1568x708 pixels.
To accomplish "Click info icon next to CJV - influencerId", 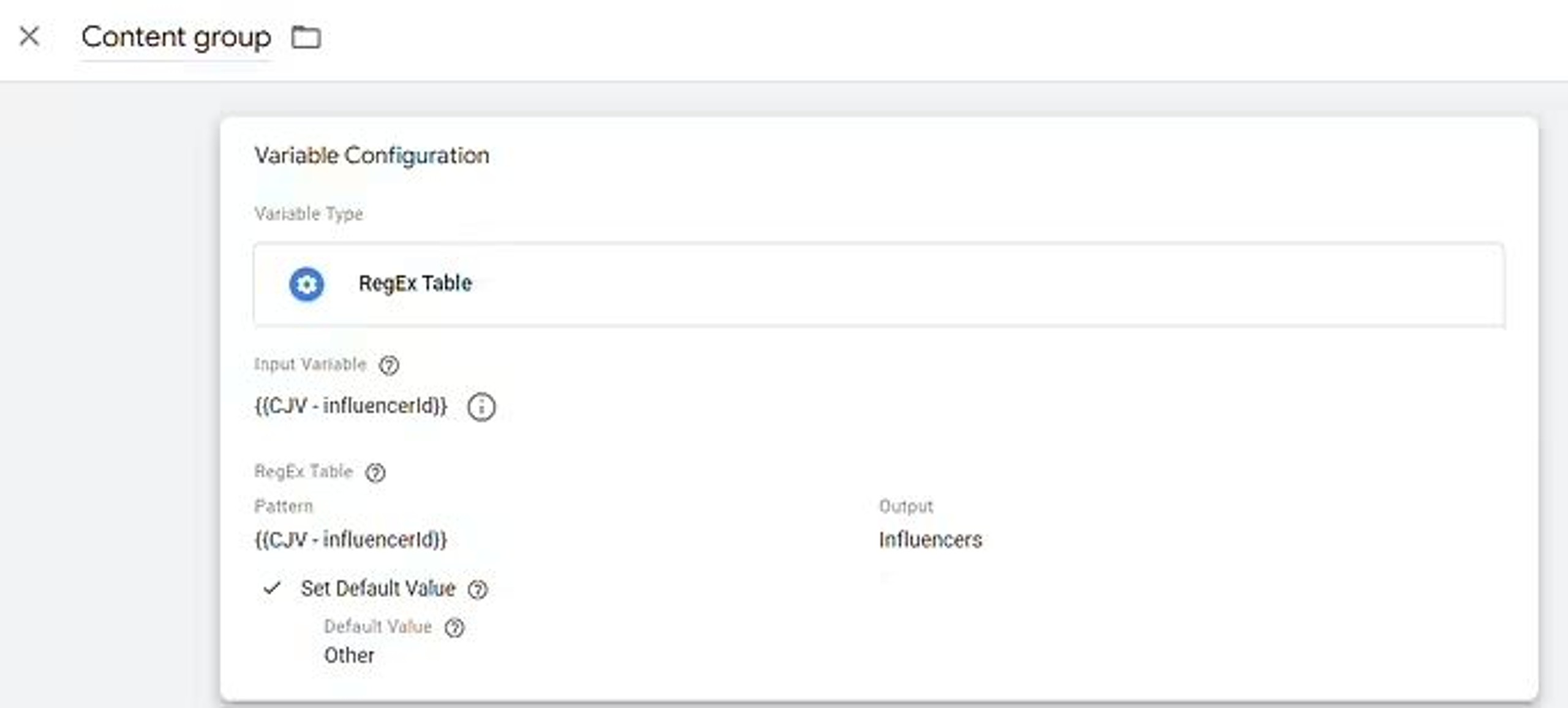I will pos(481,407).
